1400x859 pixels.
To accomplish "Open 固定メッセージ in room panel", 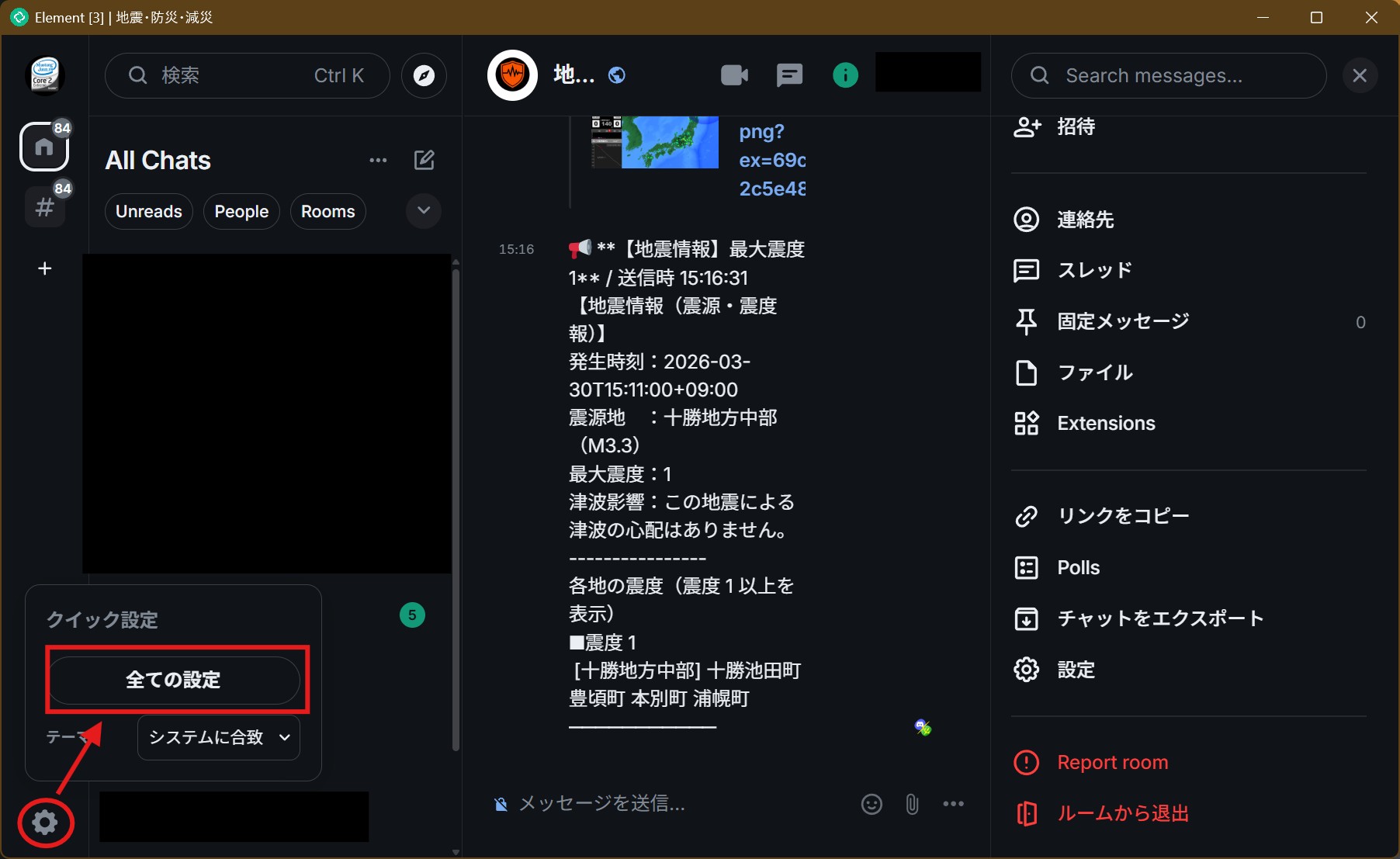I will (x=1123, y=321).
